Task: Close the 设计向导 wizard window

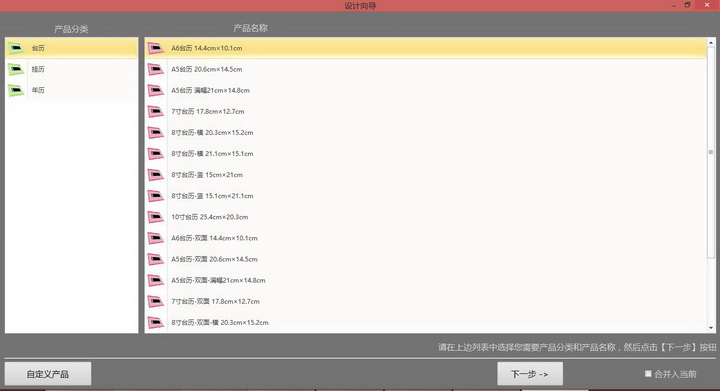Action: [707, 5]
